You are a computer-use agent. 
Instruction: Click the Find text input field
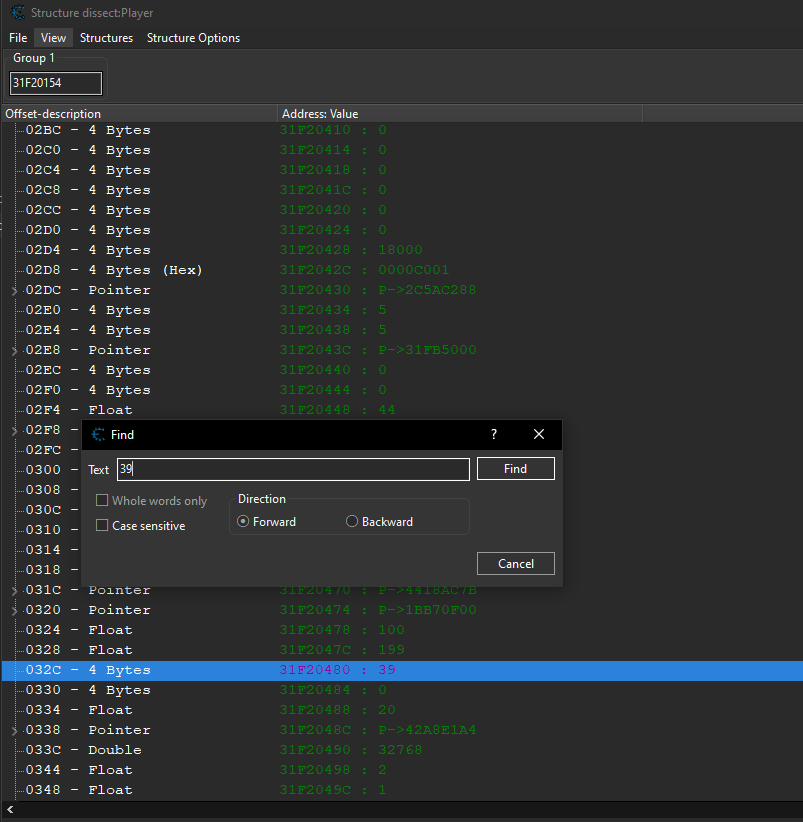(x=292, y=470)
